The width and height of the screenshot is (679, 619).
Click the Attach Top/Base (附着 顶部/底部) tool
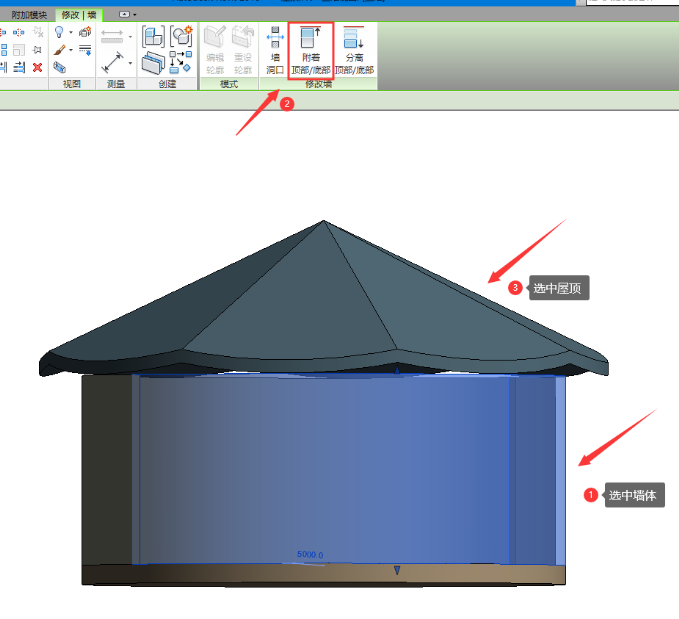[310, 51]
